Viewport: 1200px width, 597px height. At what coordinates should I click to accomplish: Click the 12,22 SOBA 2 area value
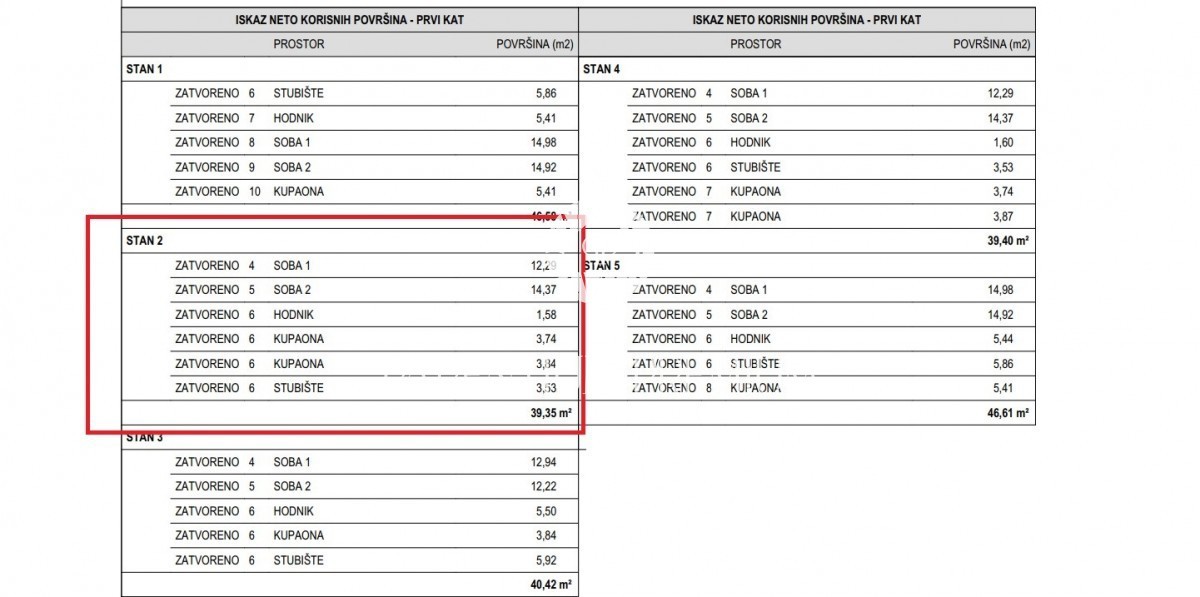[542, 487]
